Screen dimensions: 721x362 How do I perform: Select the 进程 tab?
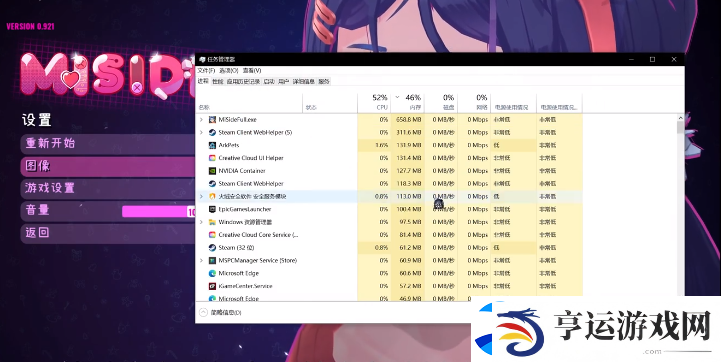pos(203,81)
